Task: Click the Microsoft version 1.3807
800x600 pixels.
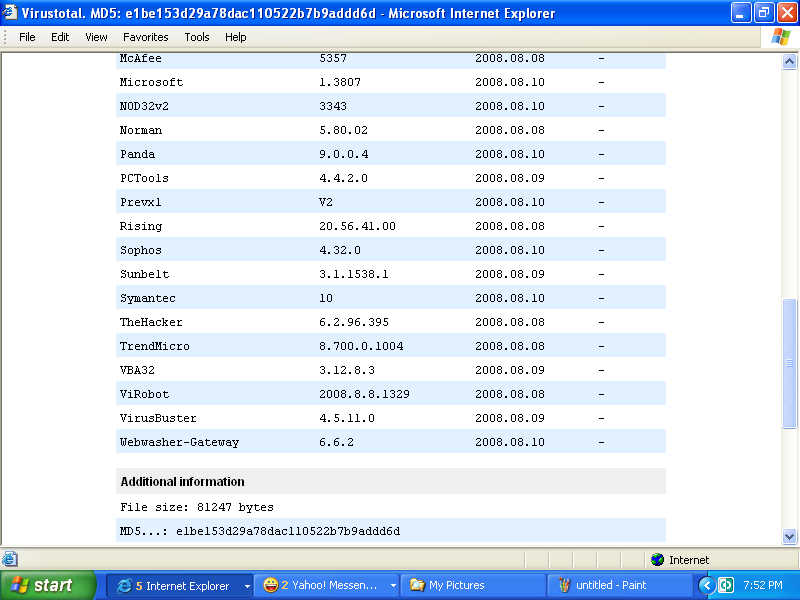Action: [x=340, y=82]
